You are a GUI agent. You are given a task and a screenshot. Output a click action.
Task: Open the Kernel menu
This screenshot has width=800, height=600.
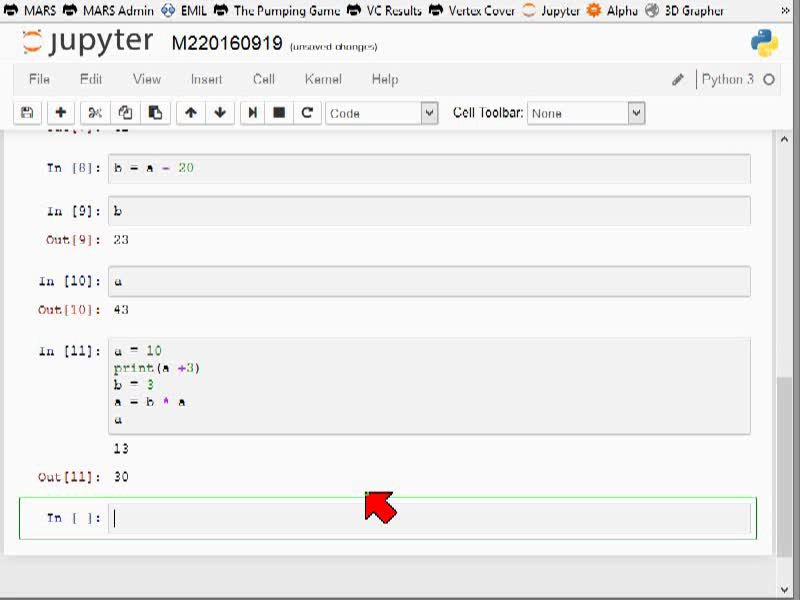(x=323, y=80)
